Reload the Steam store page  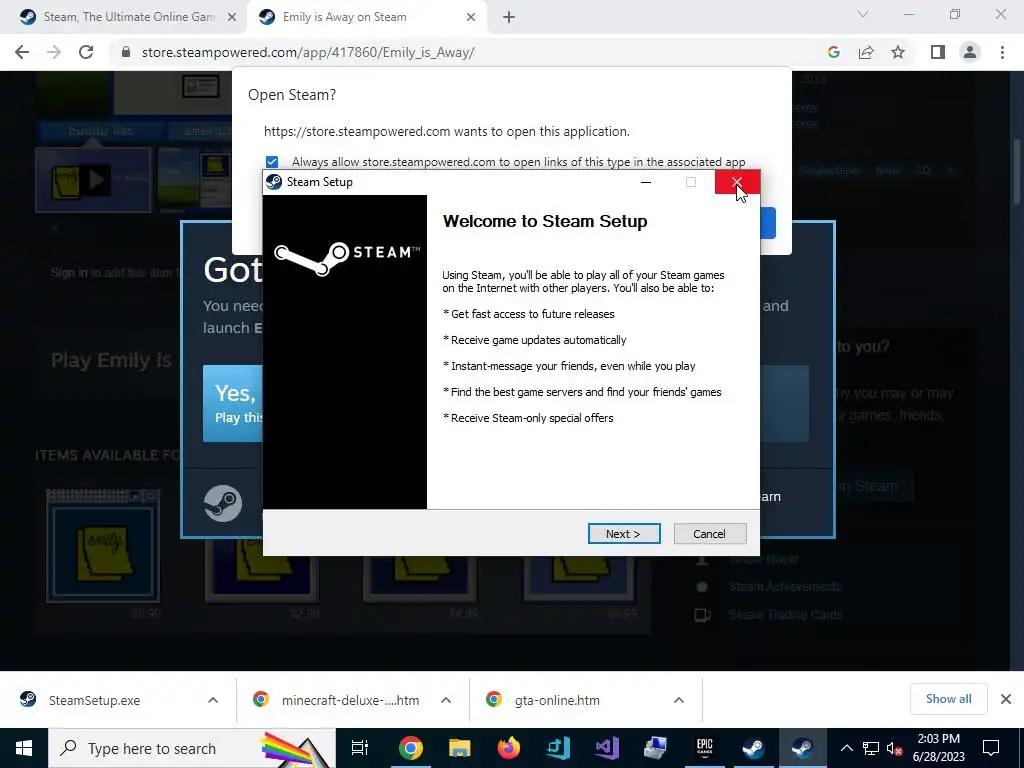pos(86,52)
